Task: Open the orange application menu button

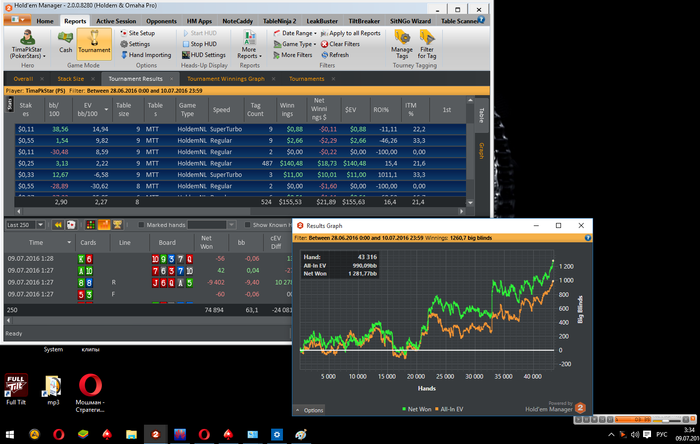Action: pos(17,20)
